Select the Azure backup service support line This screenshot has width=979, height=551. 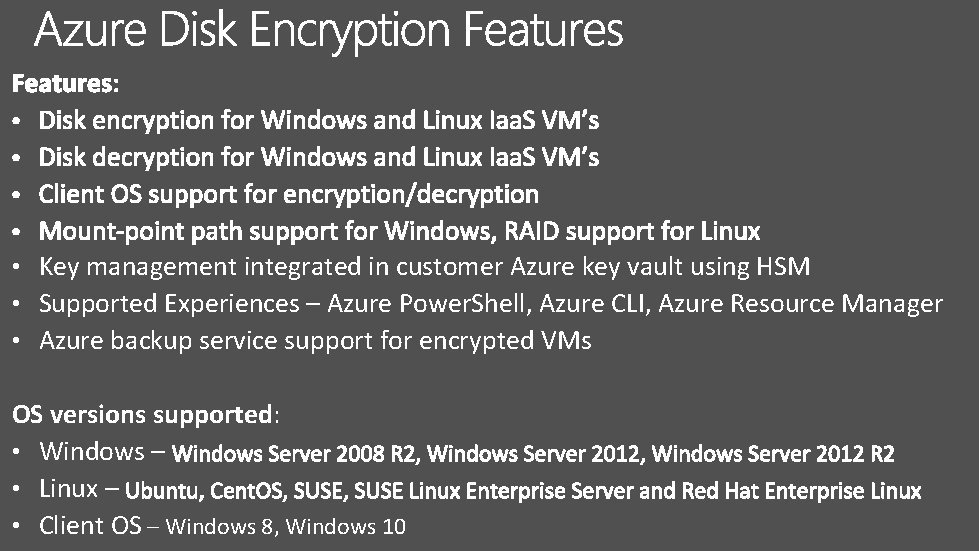pos(315,341)
